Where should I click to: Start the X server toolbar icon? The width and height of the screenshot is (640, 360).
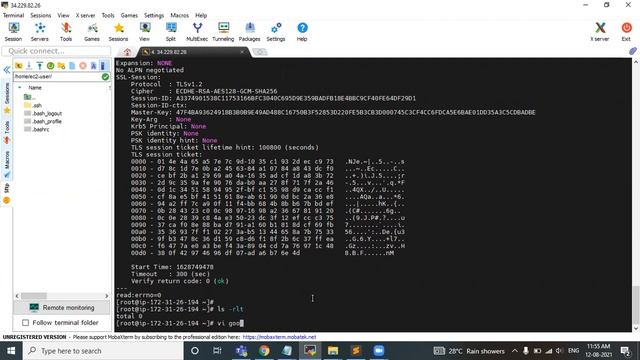tap(600, 32)
